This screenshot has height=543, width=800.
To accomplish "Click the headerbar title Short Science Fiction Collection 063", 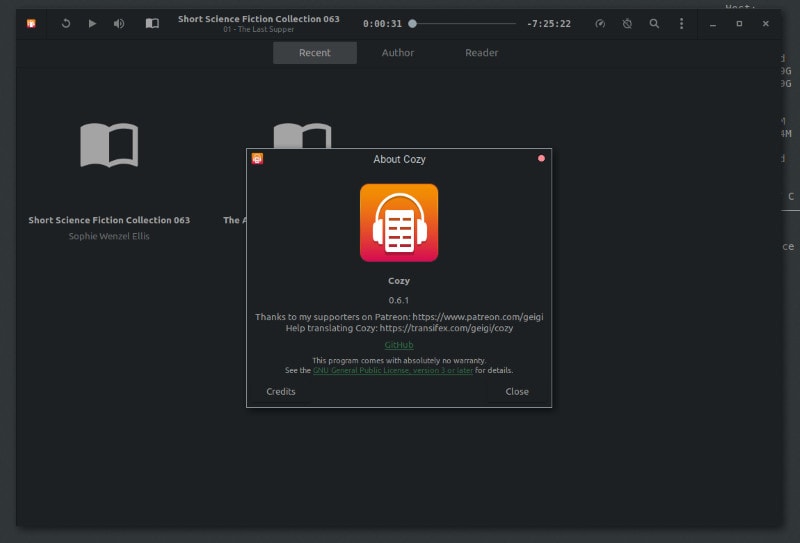I will pyautogui.click(x=259, y=19).
